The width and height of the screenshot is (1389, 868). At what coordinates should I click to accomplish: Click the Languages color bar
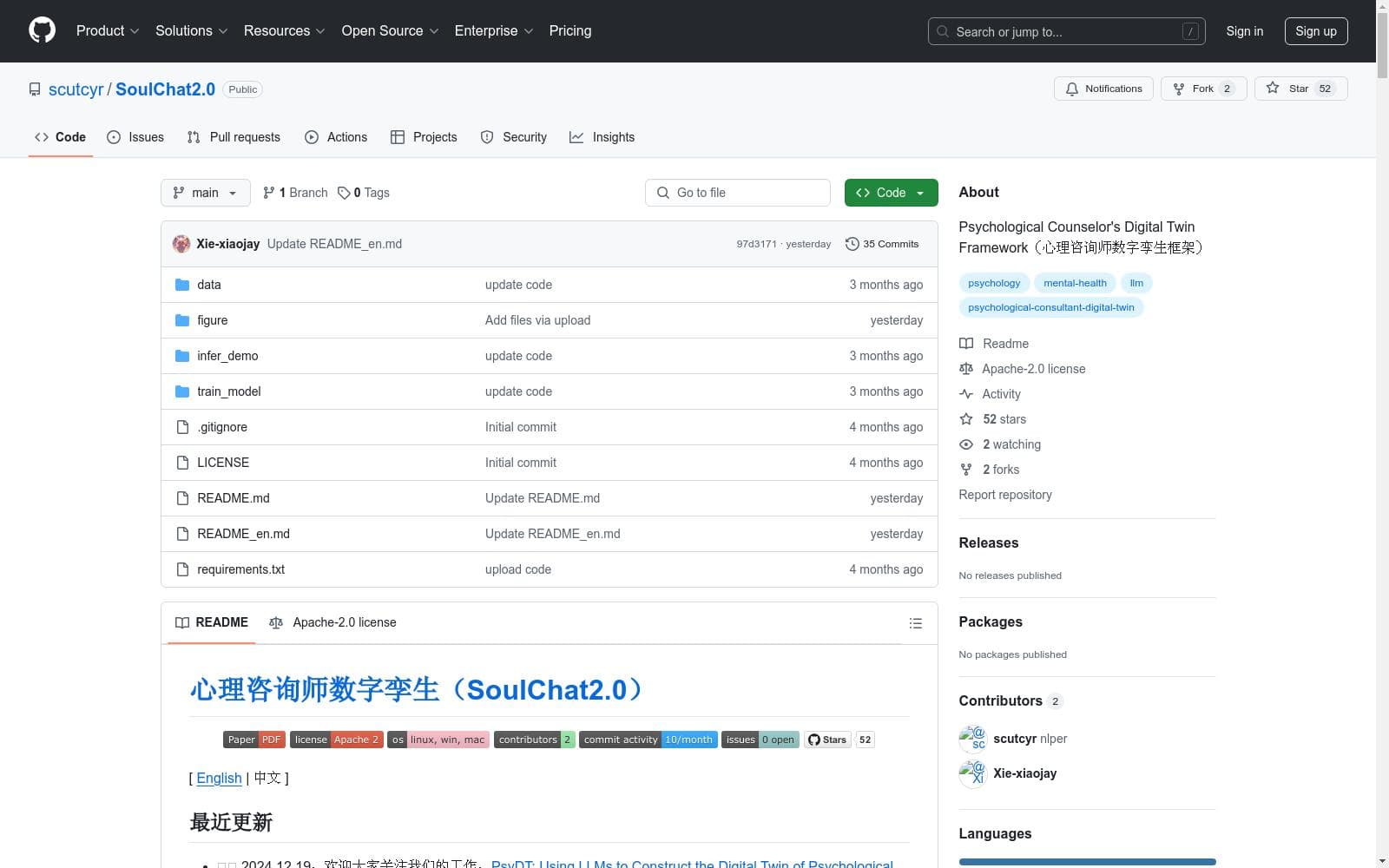(x=1087, y=862)
